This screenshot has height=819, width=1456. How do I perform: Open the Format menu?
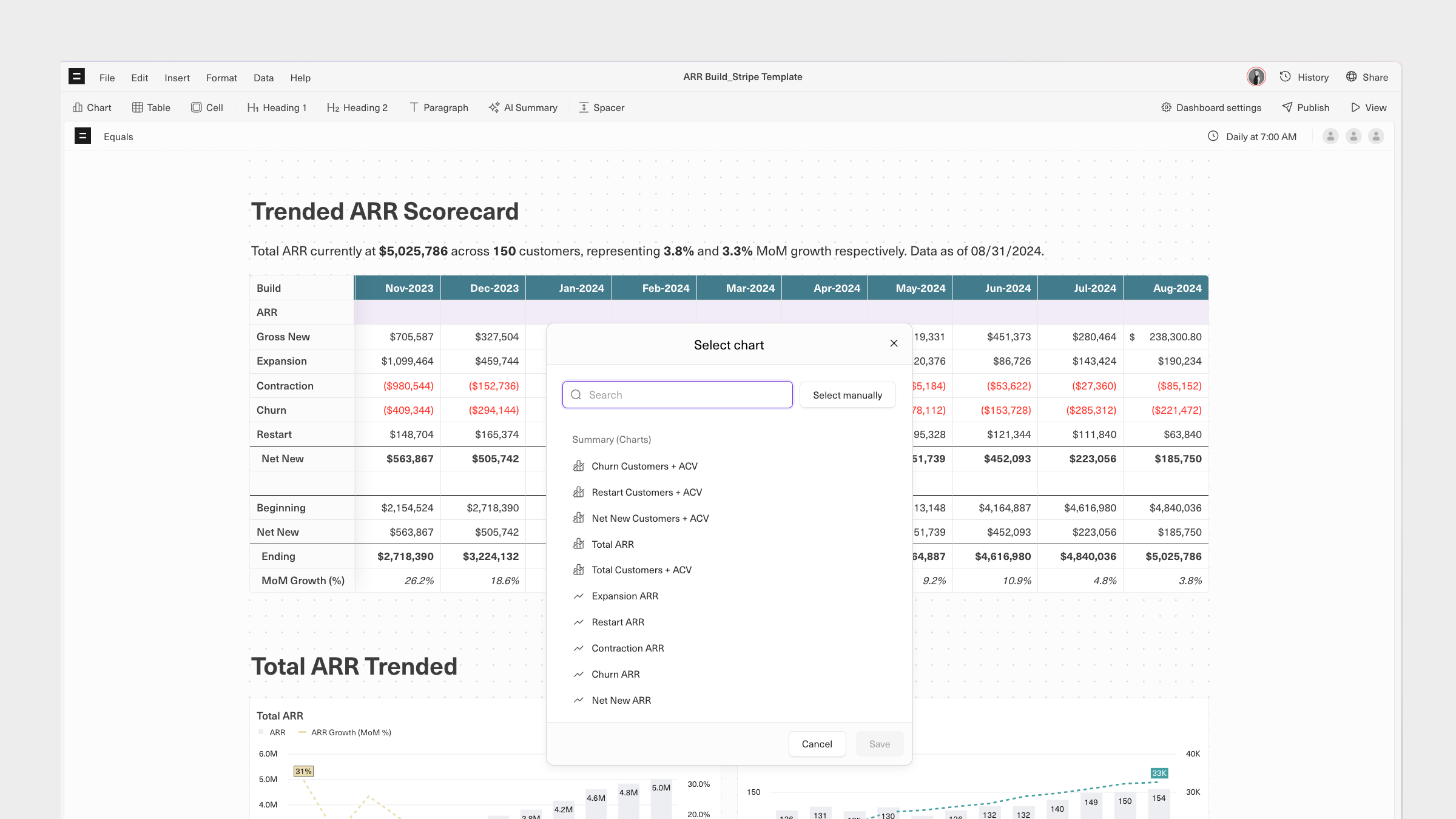[221, 78]
